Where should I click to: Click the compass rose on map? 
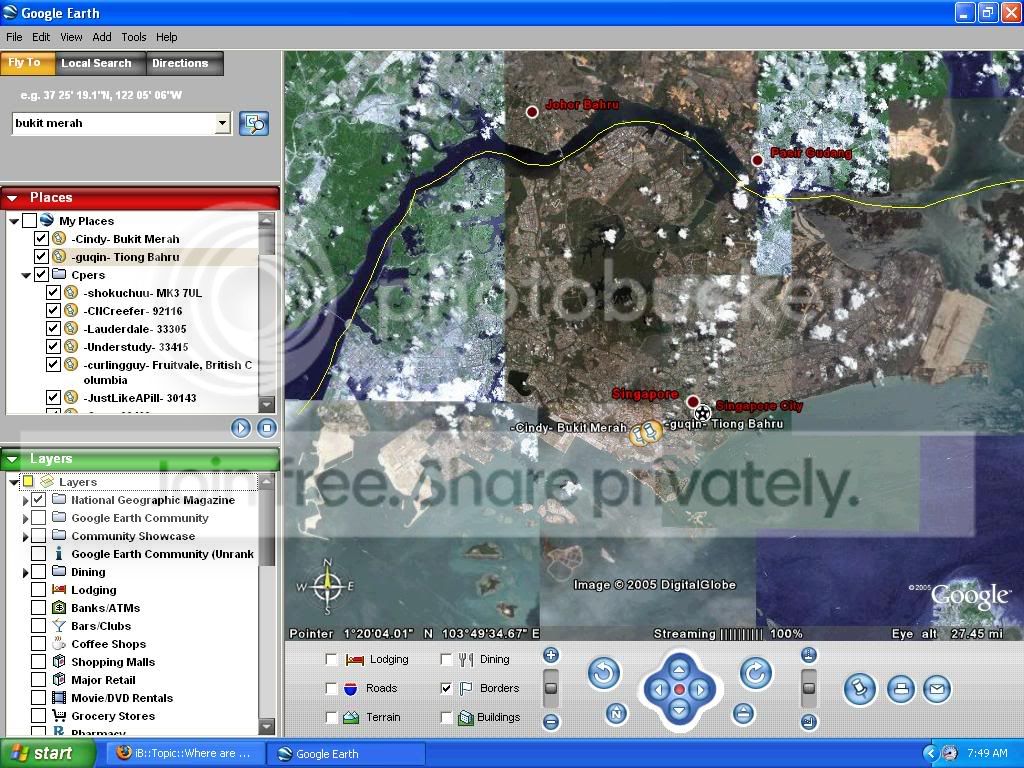click(327, 586)
